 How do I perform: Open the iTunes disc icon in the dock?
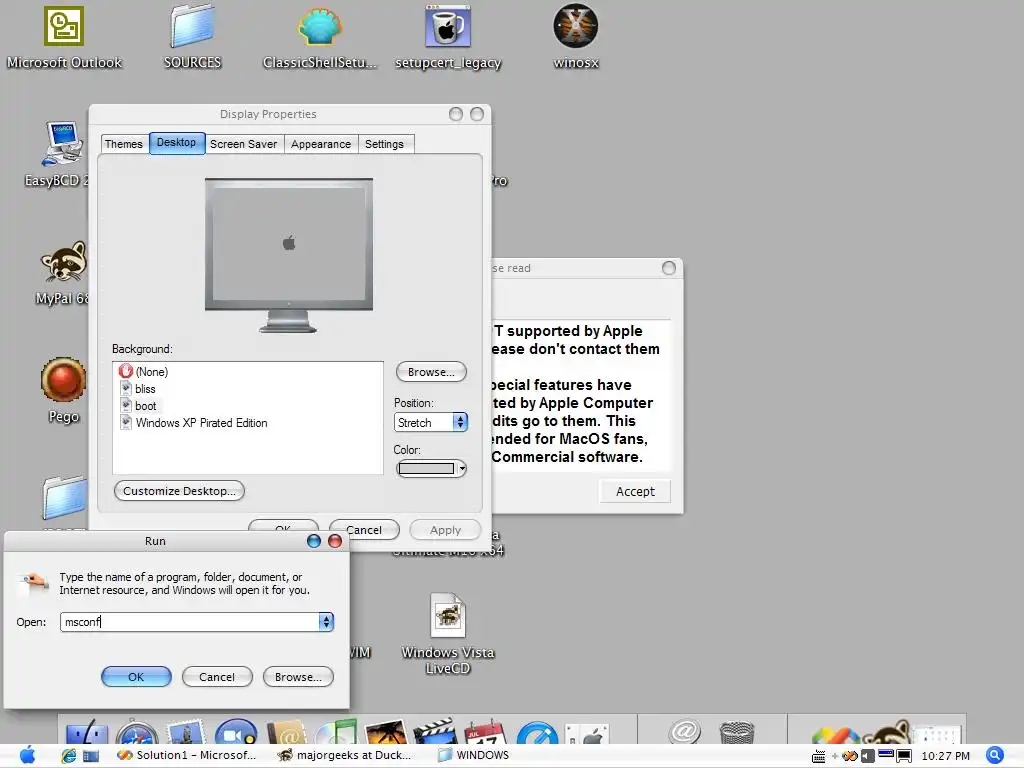click(x=336, y=733)
